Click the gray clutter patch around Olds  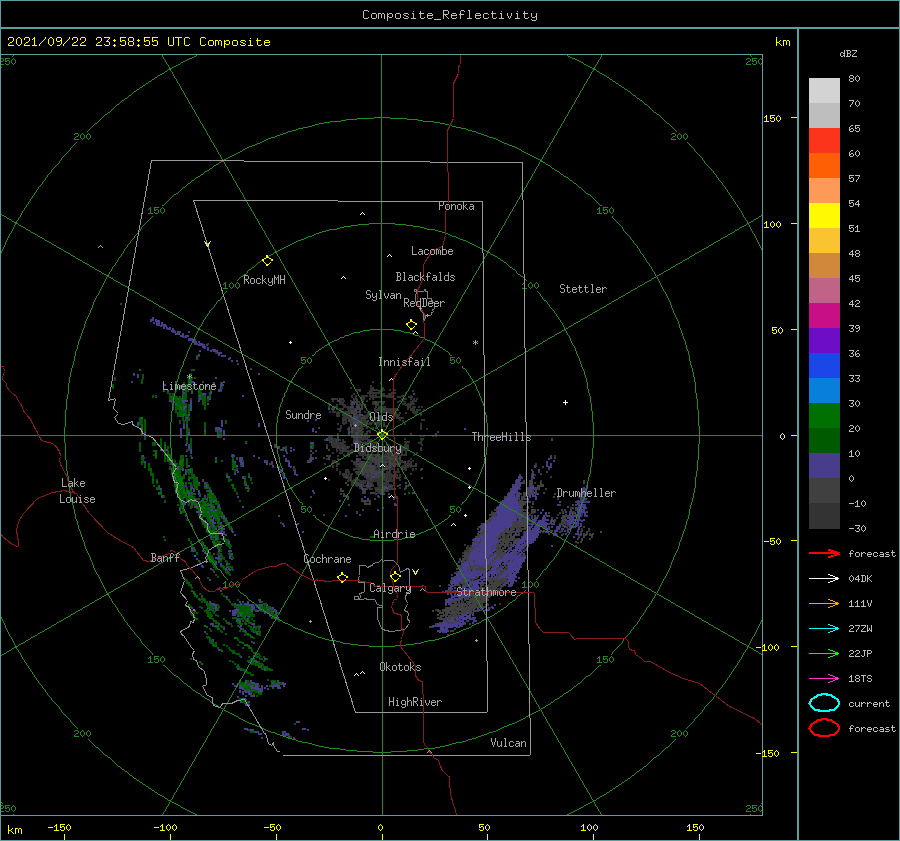coord(376,442)
